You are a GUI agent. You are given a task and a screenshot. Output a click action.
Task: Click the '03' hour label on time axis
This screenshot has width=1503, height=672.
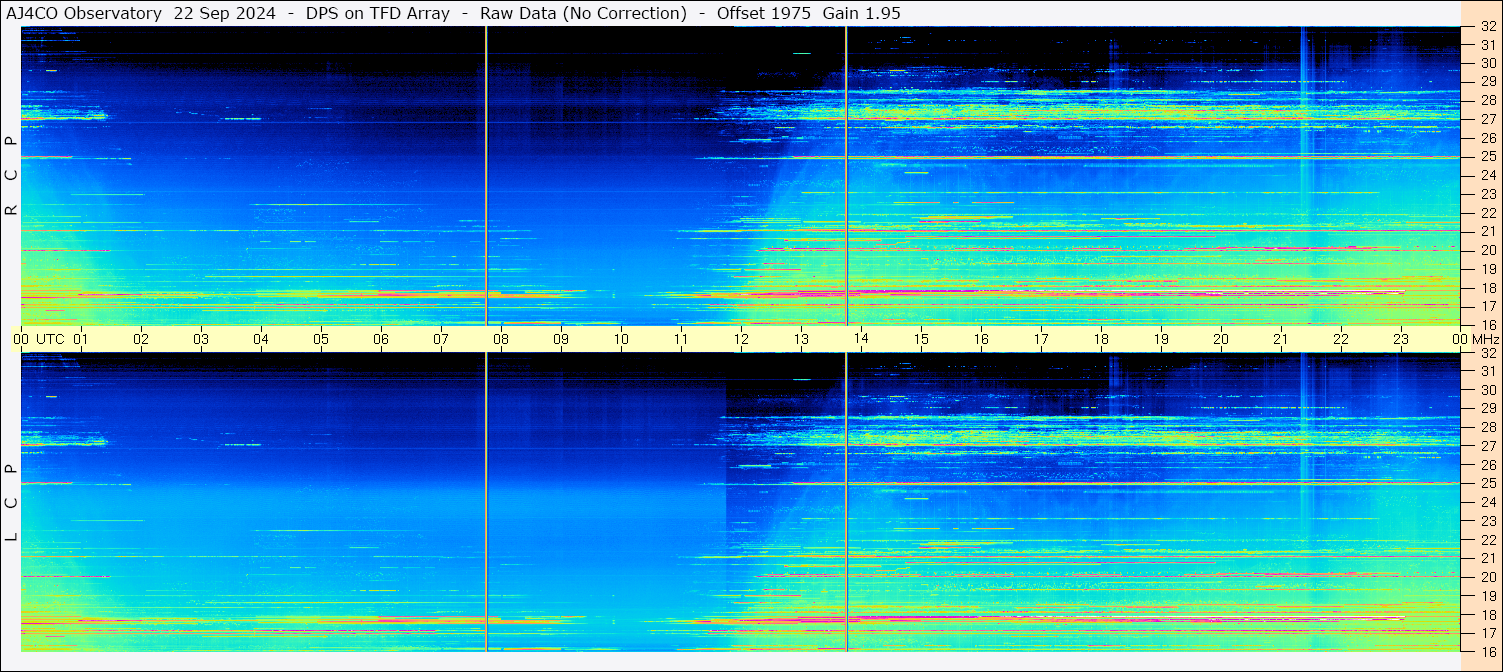click(201, 339)
